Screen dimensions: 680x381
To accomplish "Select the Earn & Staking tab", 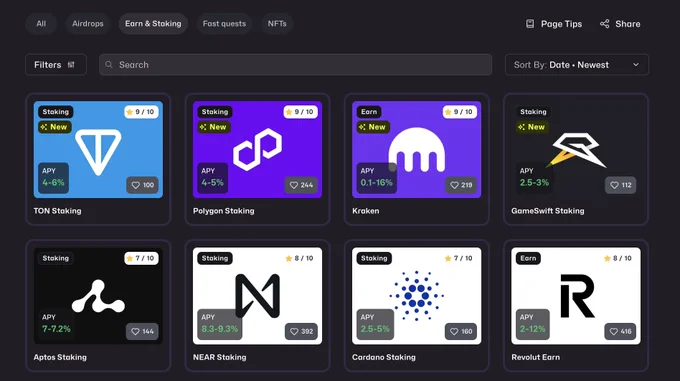I will coord(153,24).
